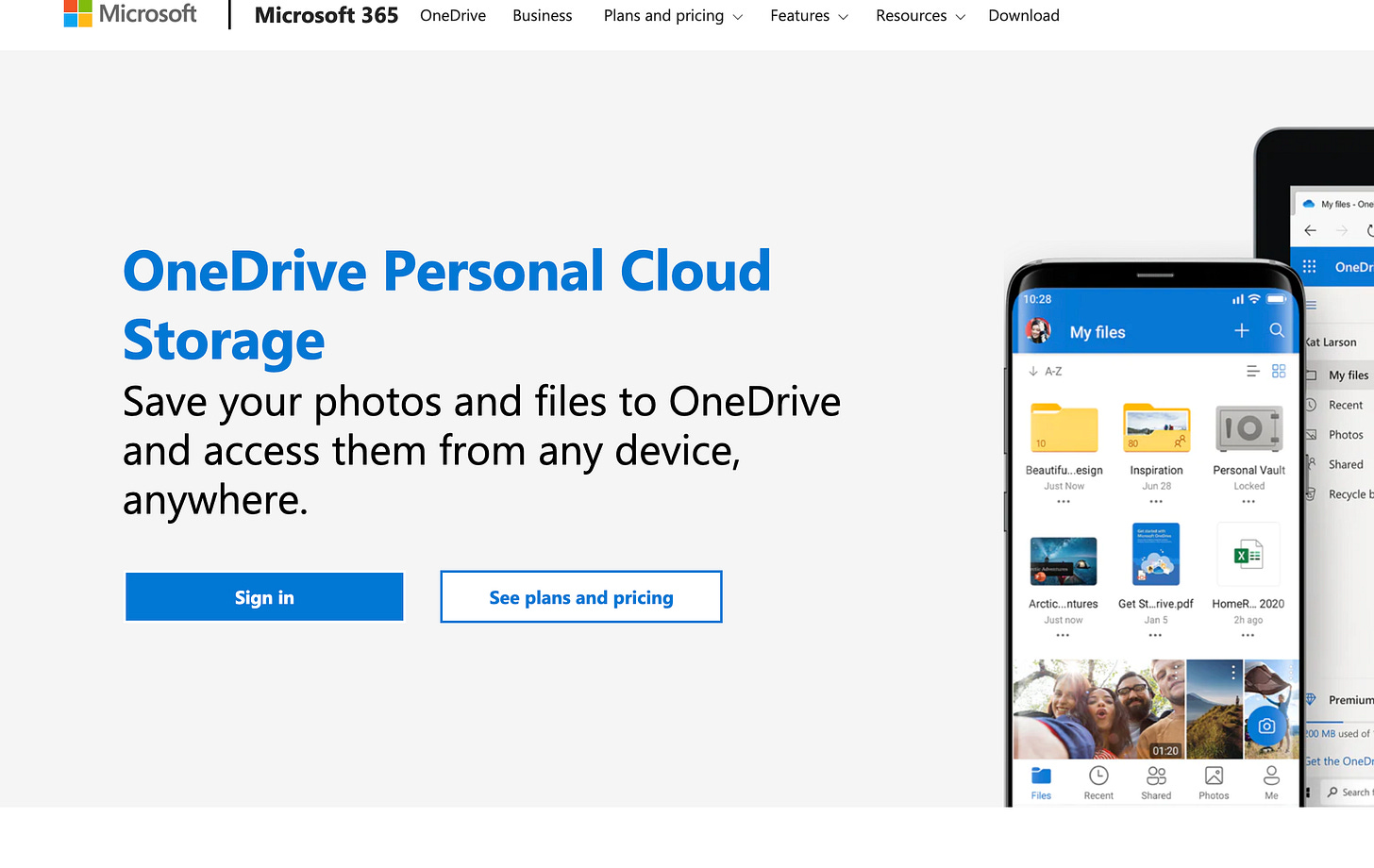Expand the Features dropdown menu

point(809,15)
